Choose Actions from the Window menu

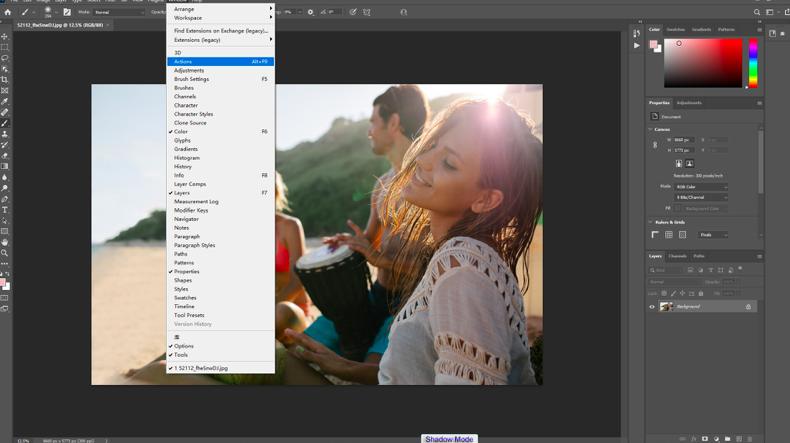click(221, 61)
